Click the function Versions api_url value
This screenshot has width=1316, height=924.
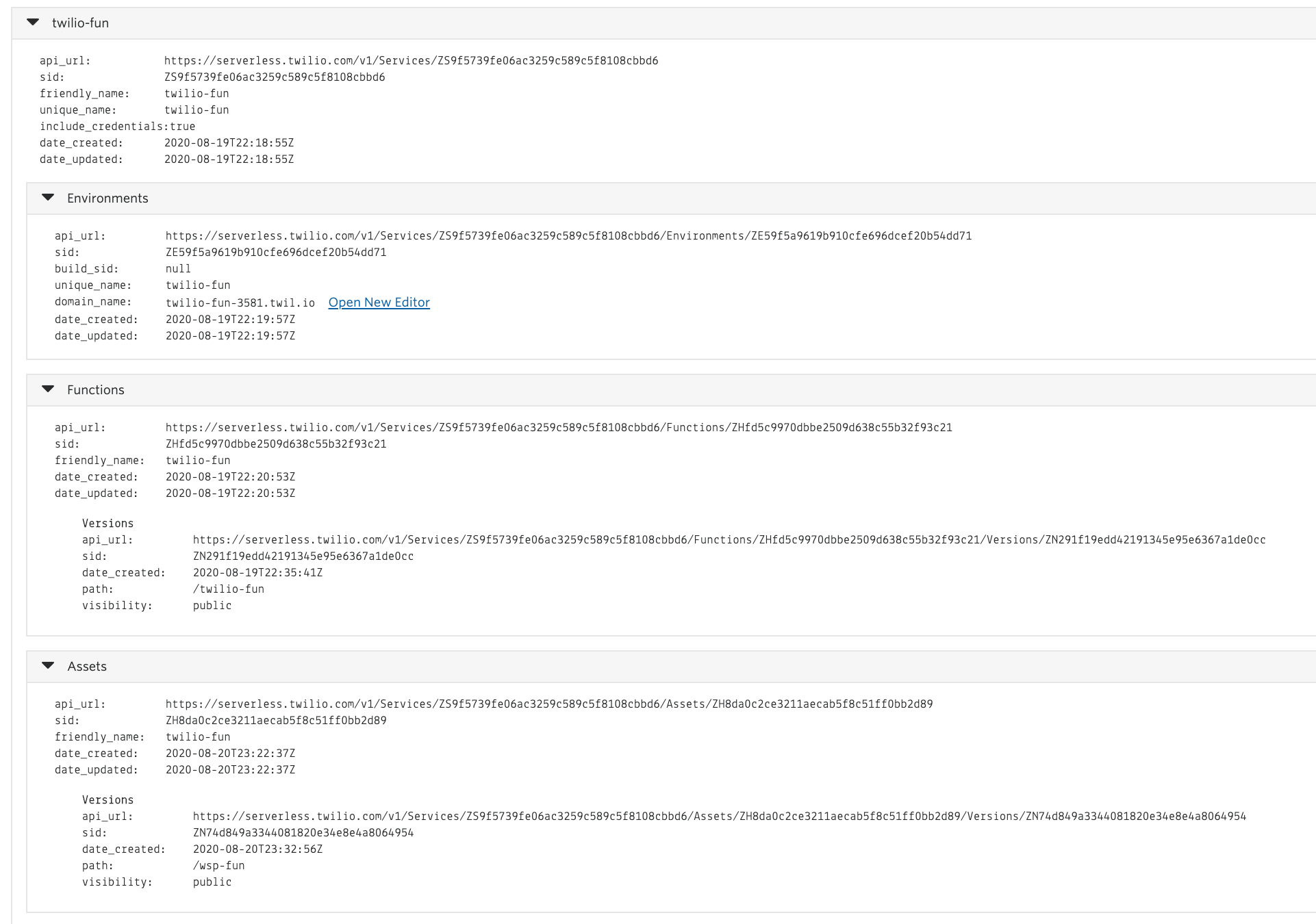pos(729,540)
